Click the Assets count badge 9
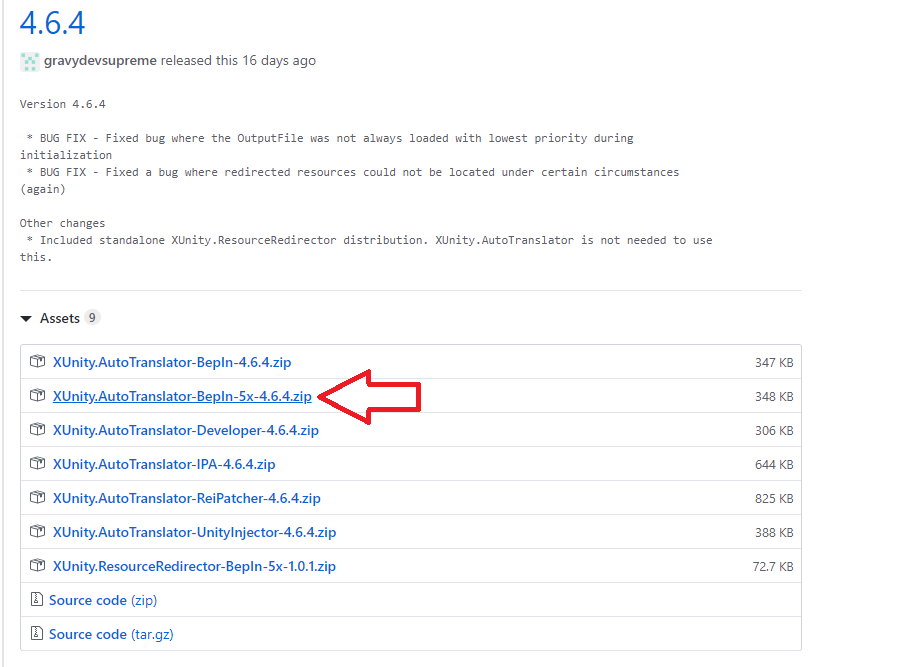Viewport: 905px width, 667px height. pos(92,318)
